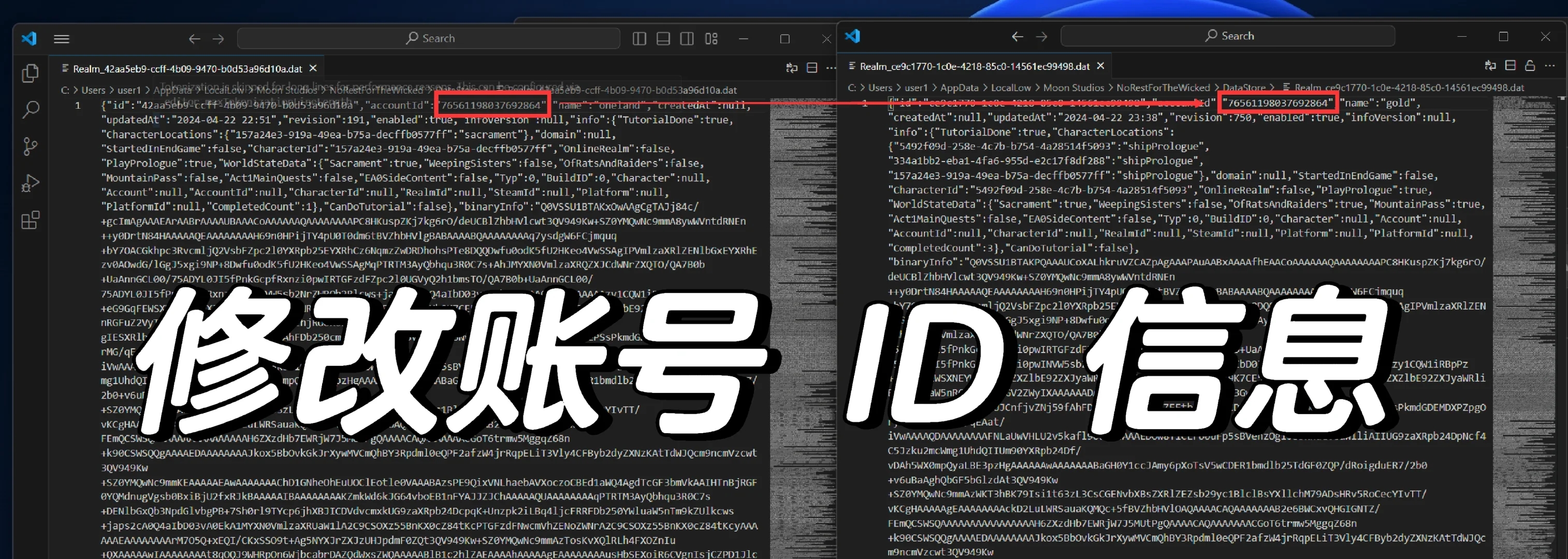Click the Search command box in right window

click(1228, 36)
